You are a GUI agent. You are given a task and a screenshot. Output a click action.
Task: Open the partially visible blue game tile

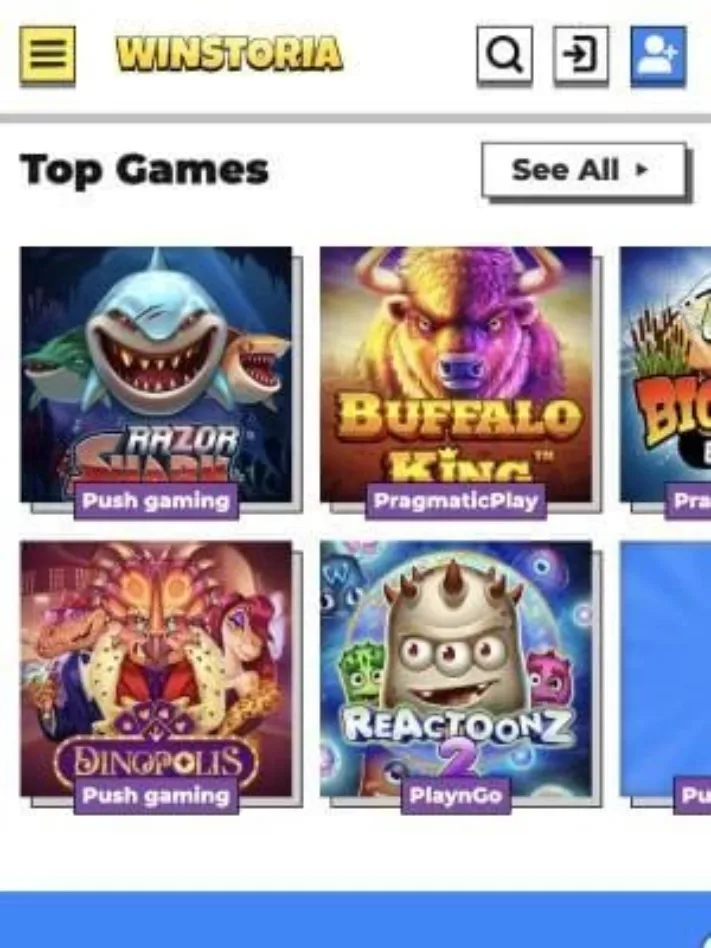coord(665,669)
